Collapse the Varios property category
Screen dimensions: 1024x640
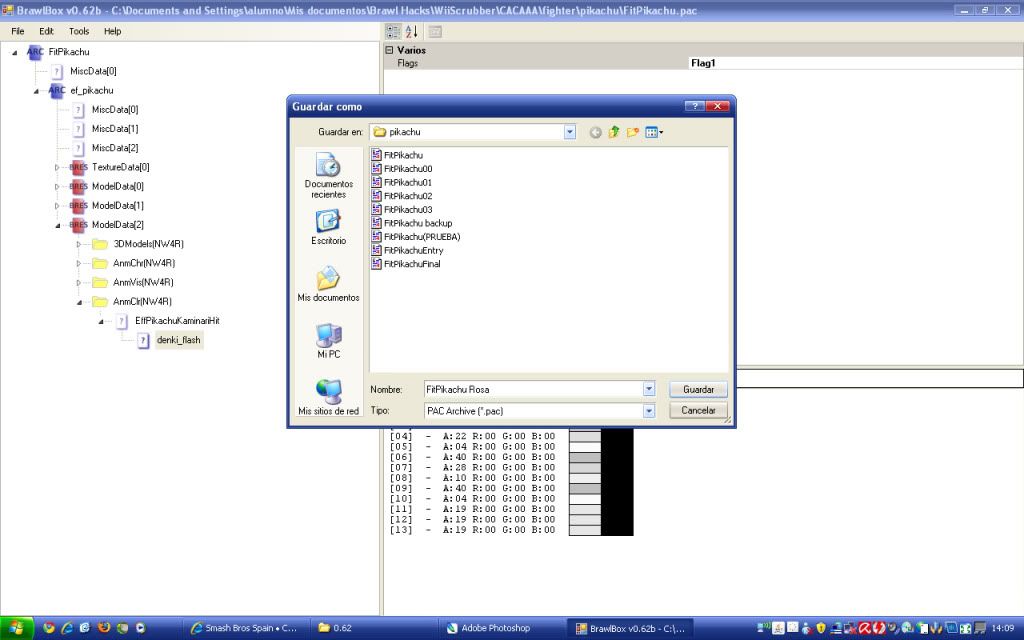pos(389,50)
